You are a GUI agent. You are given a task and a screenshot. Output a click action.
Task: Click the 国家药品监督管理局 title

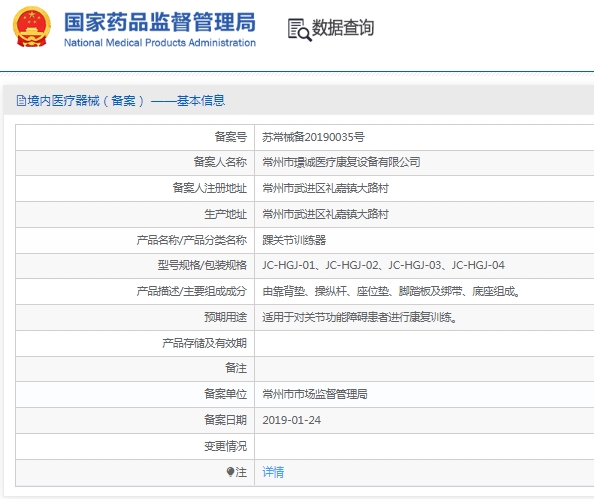[x=160, y=22]
